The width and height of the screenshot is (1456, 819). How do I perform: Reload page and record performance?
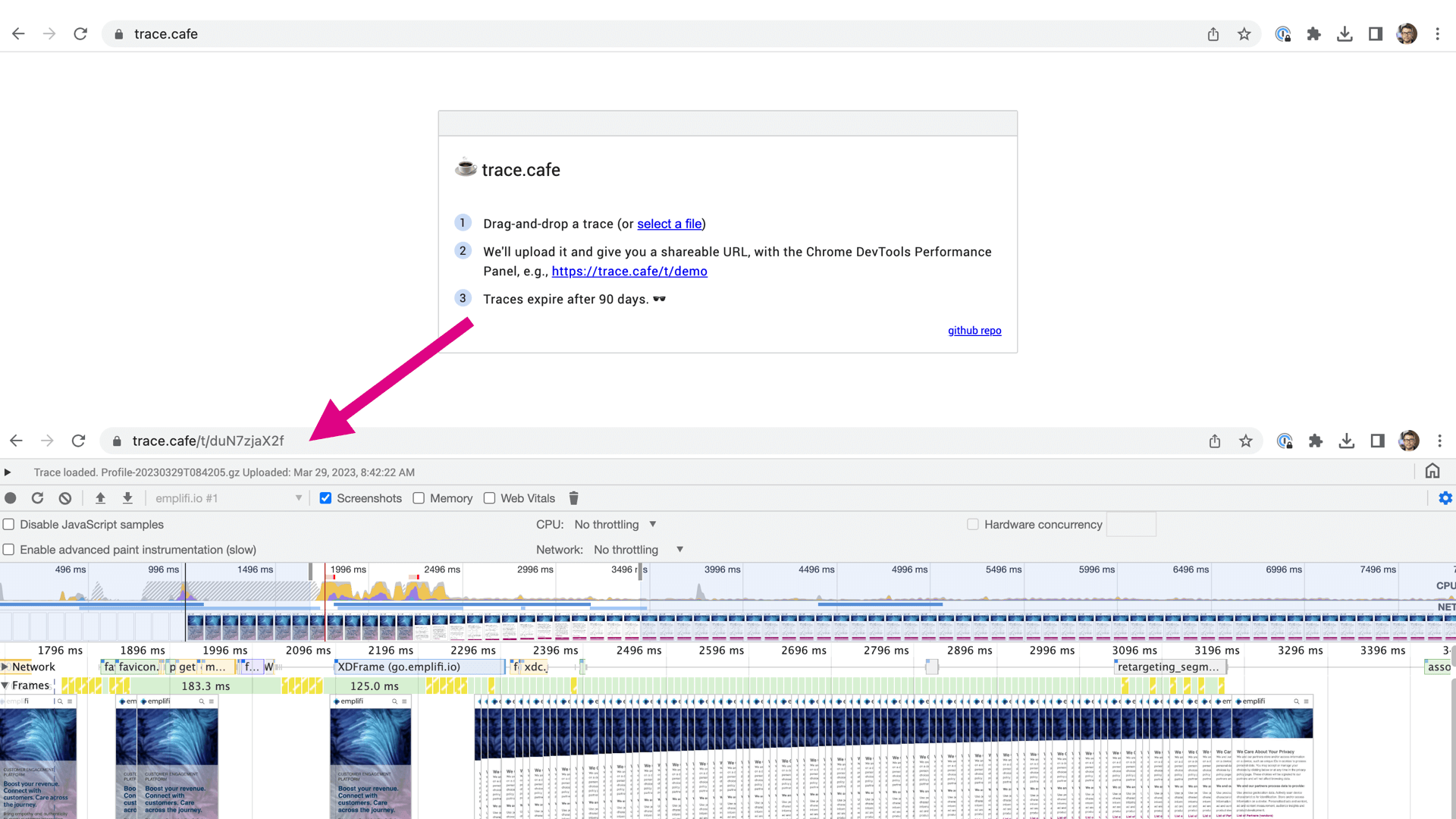pyautogui.click(x=38, y=498)
